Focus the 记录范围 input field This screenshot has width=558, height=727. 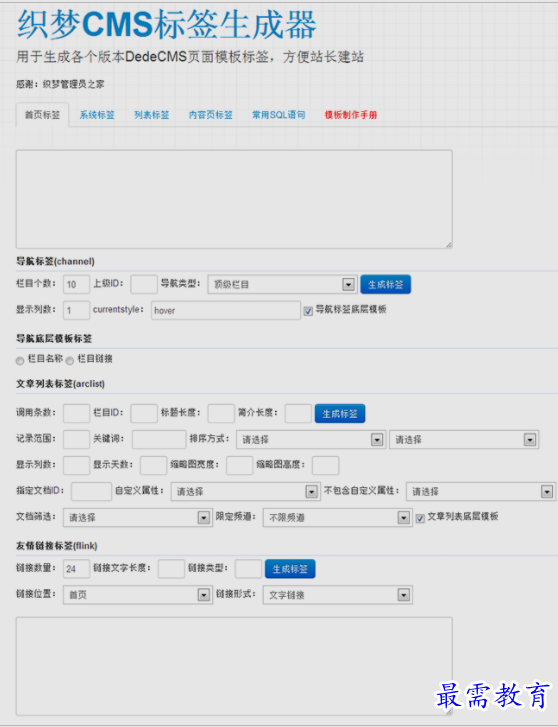pyautogui.click(x=77, y=439)
